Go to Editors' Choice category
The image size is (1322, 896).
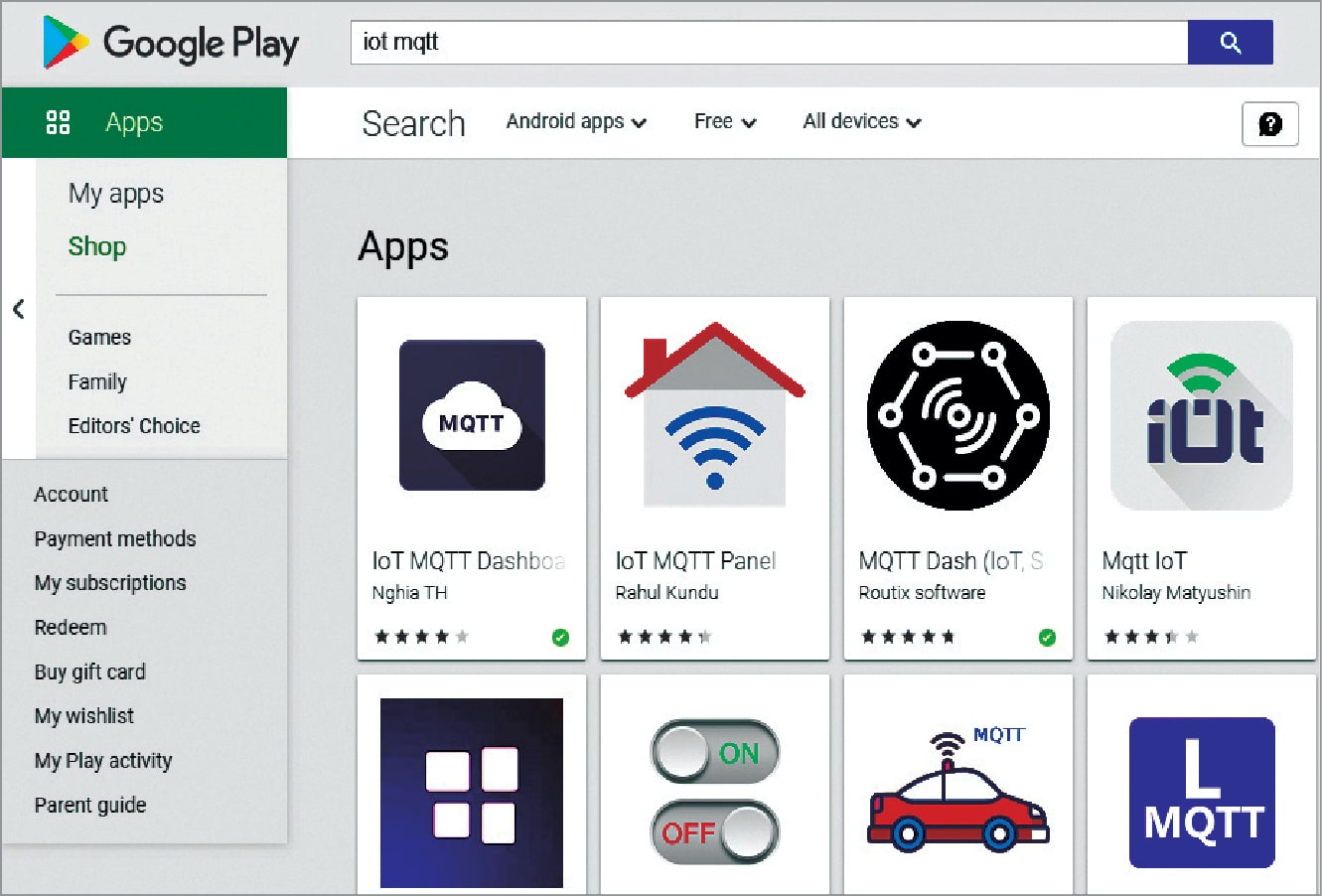click(134, 426)
